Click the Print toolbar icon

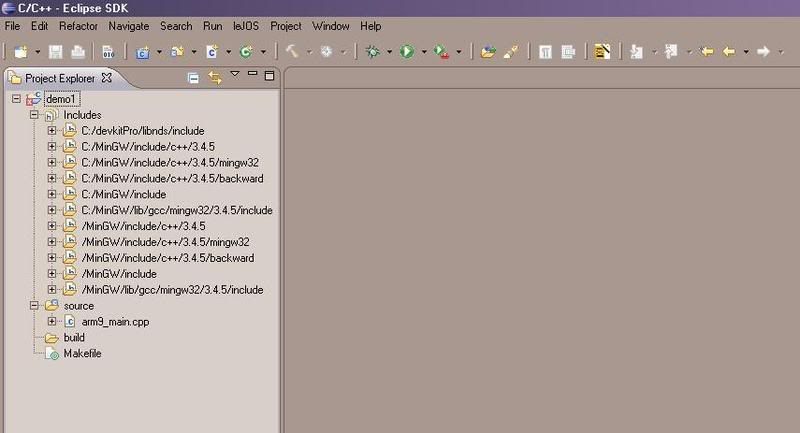78,52
